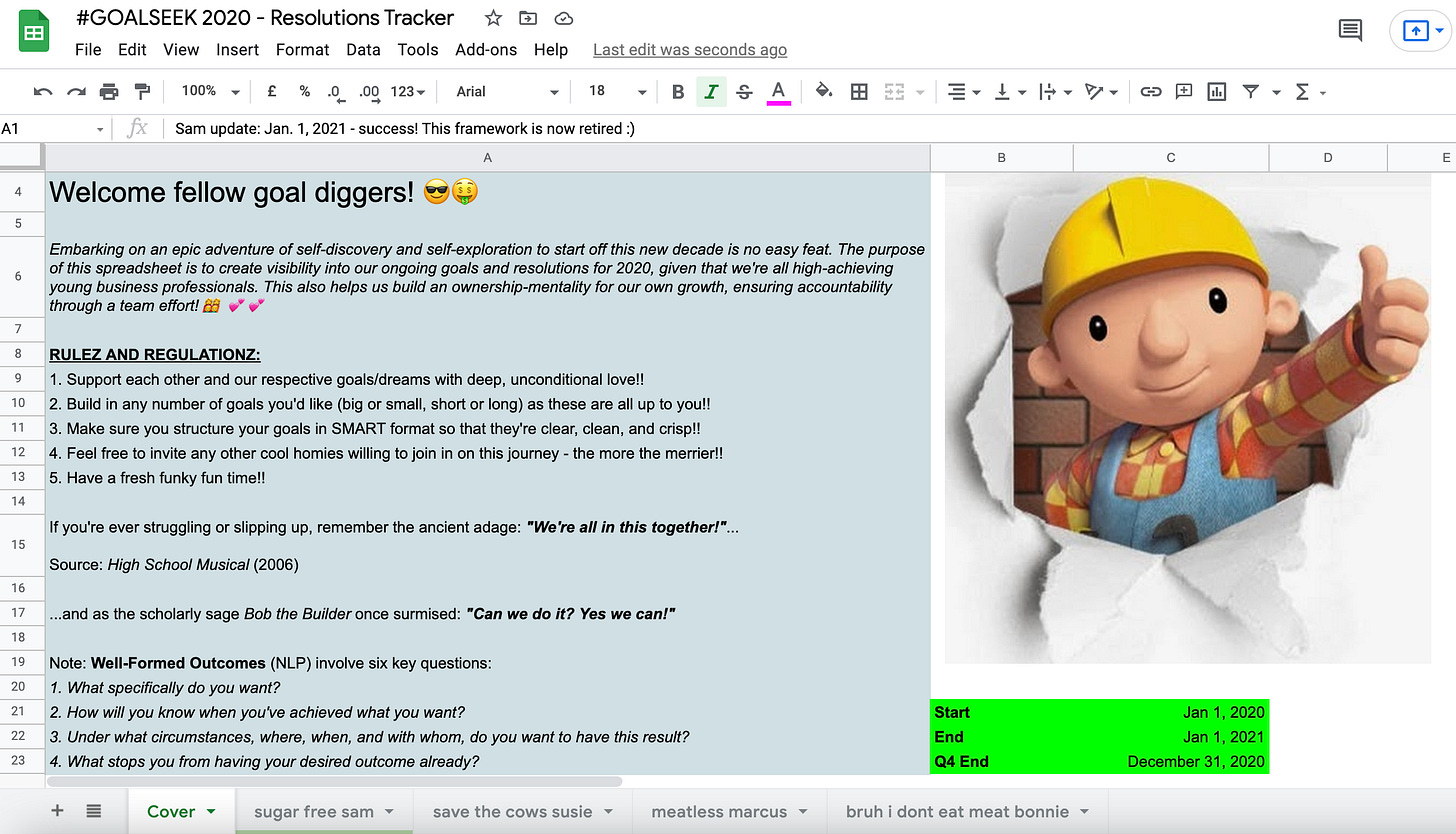Open more number formats 123 dropdown
The image size is (1456, 834).
tap(408, 92)
